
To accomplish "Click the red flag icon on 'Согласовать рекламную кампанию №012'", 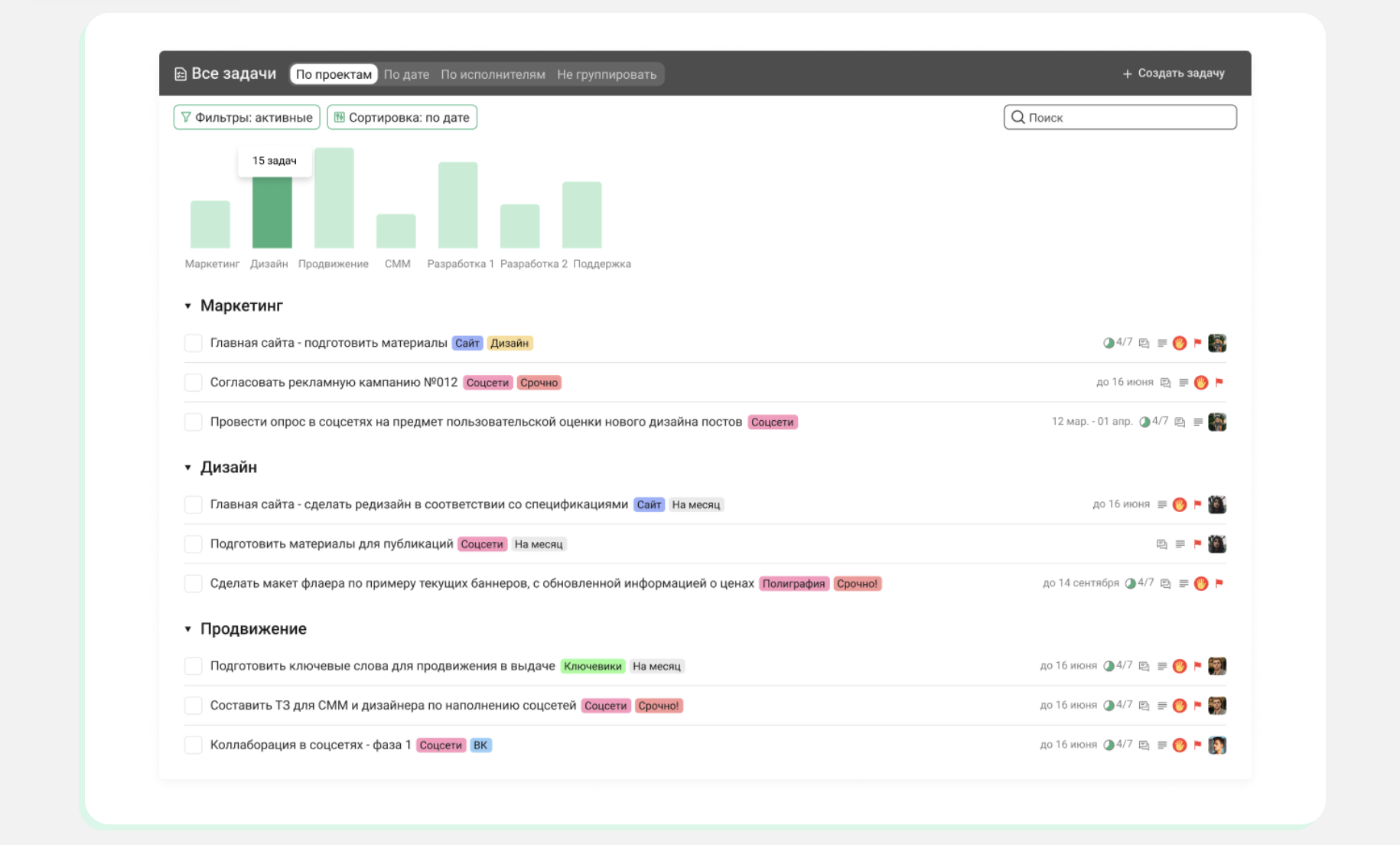I will 1219,382.
